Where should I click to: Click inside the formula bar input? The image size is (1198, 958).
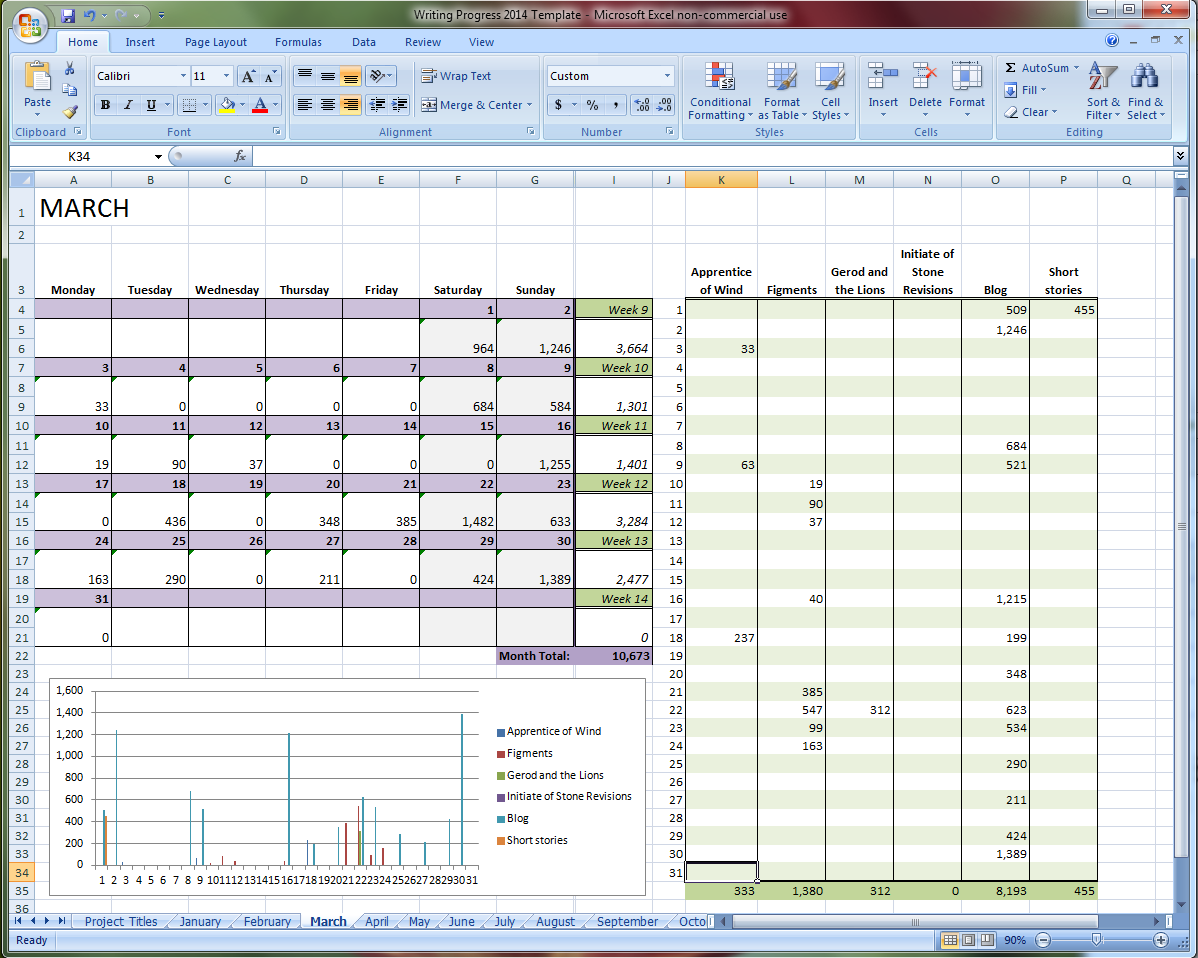[700, 157]
